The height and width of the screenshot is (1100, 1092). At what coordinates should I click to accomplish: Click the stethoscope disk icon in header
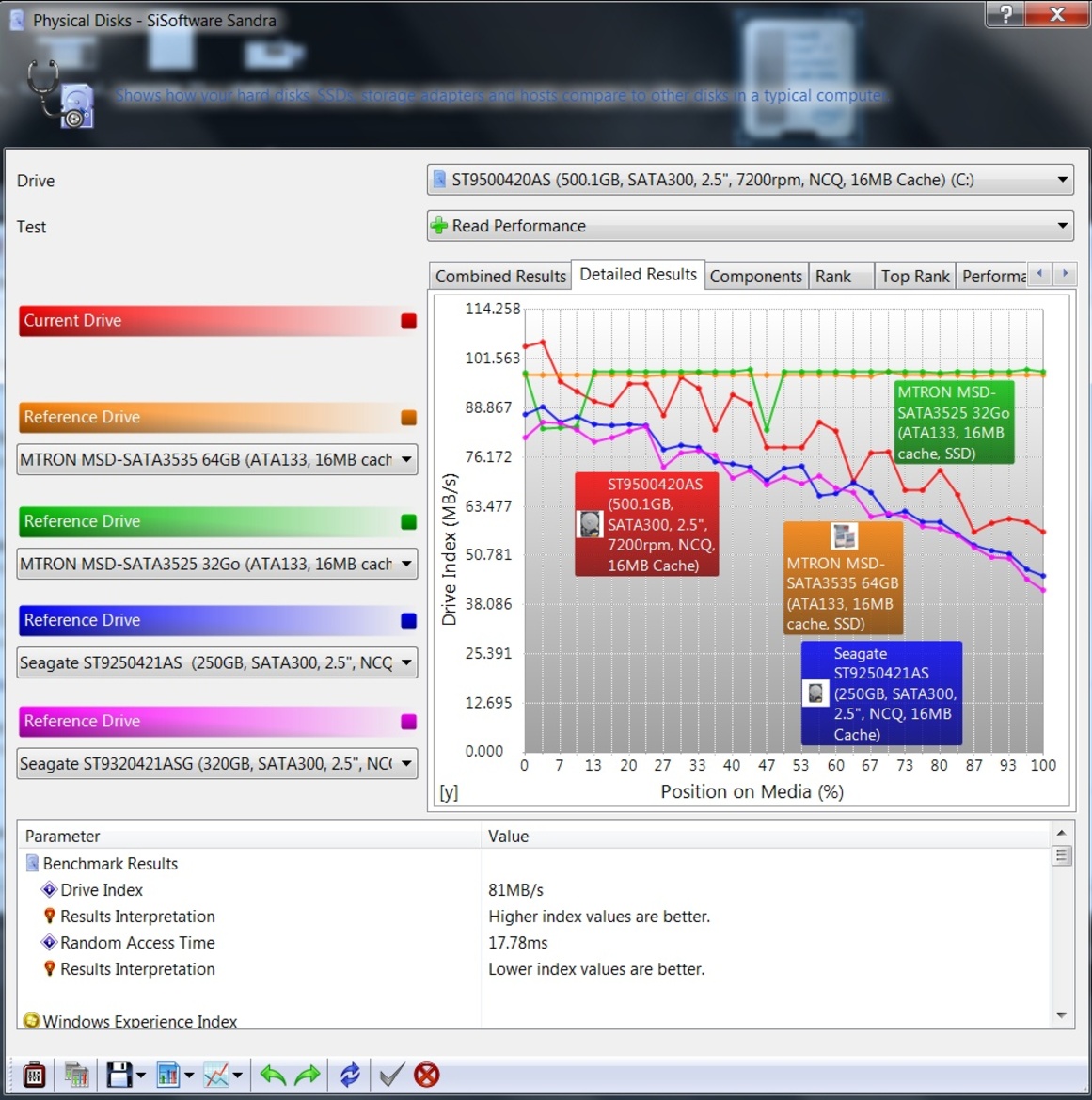tap(60, 95)
